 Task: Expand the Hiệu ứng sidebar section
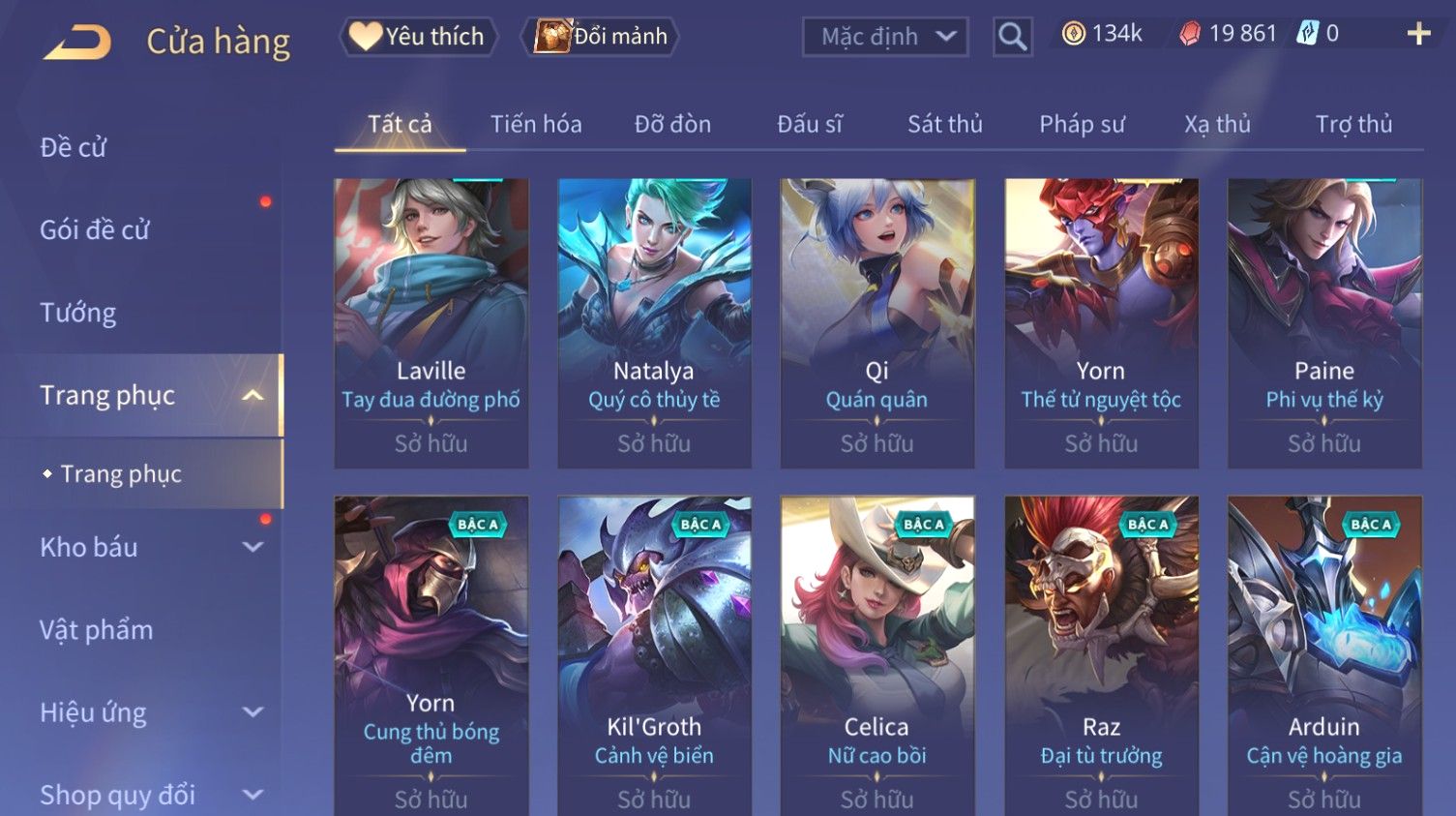(x=253, y=712)
